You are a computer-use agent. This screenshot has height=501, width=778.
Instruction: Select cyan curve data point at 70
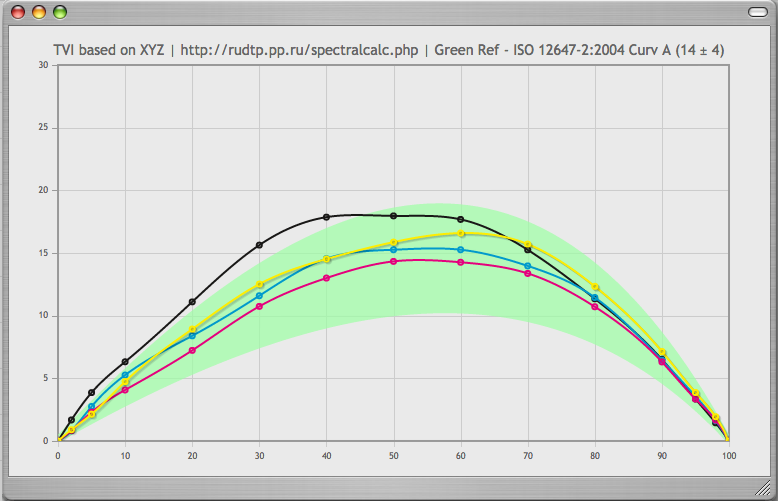click(528, 266)
